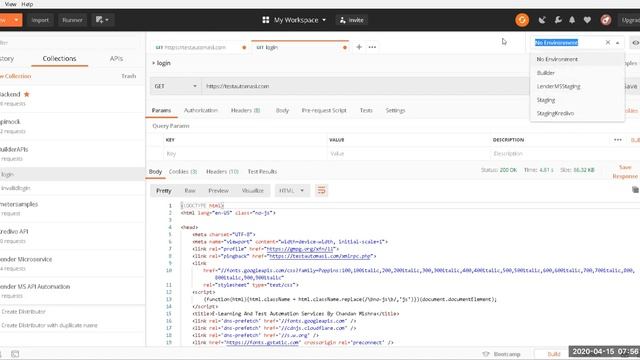Open the user avatar menu
Image resolution: width=640 pixels, height=360 pixels.
tap(606, 20)
